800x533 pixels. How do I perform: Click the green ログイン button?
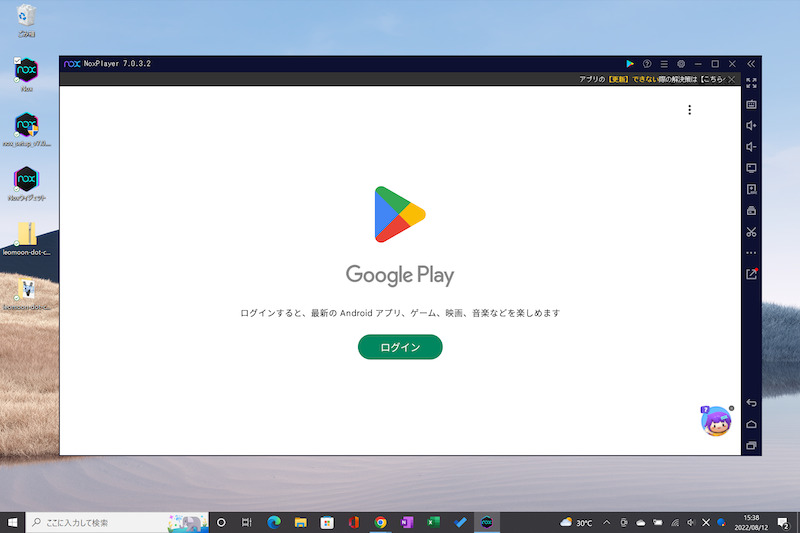pos(400,347)
